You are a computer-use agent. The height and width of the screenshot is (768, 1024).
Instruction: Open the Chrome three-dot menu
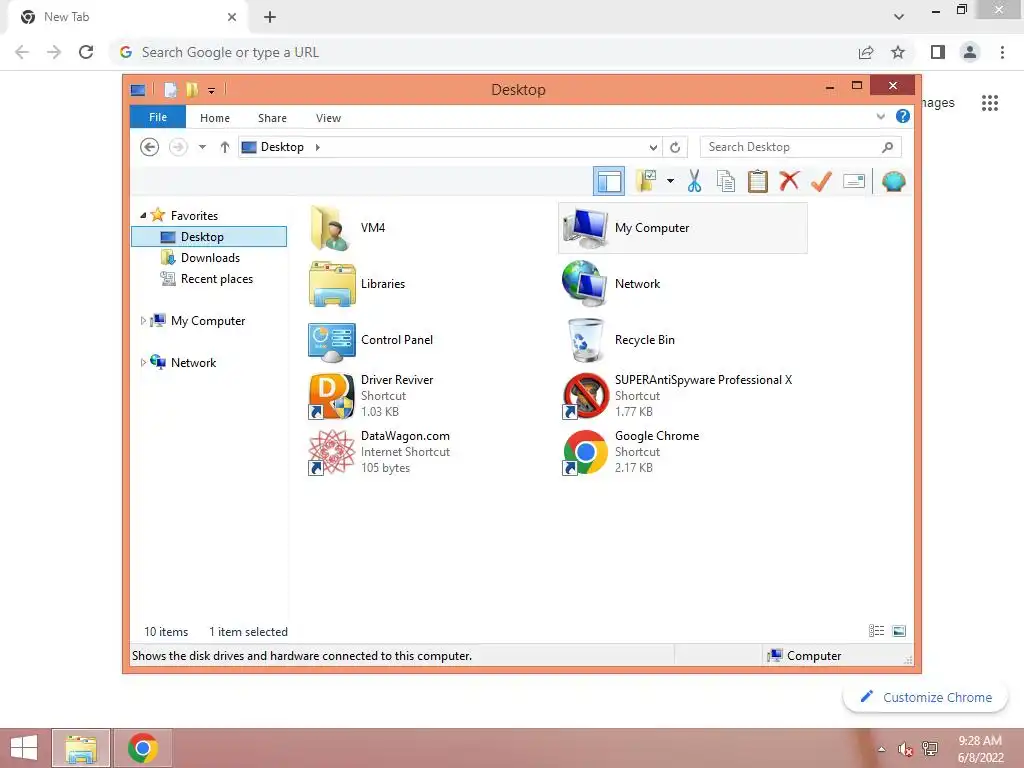pyautogui.click(x=1002, y=52)
